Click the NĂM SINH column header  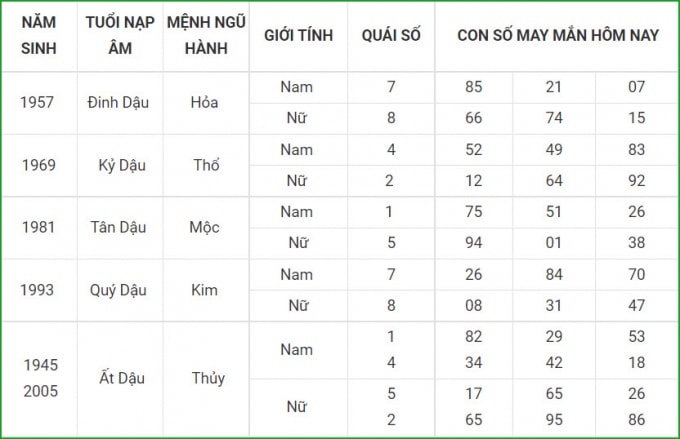coord(39,35)
